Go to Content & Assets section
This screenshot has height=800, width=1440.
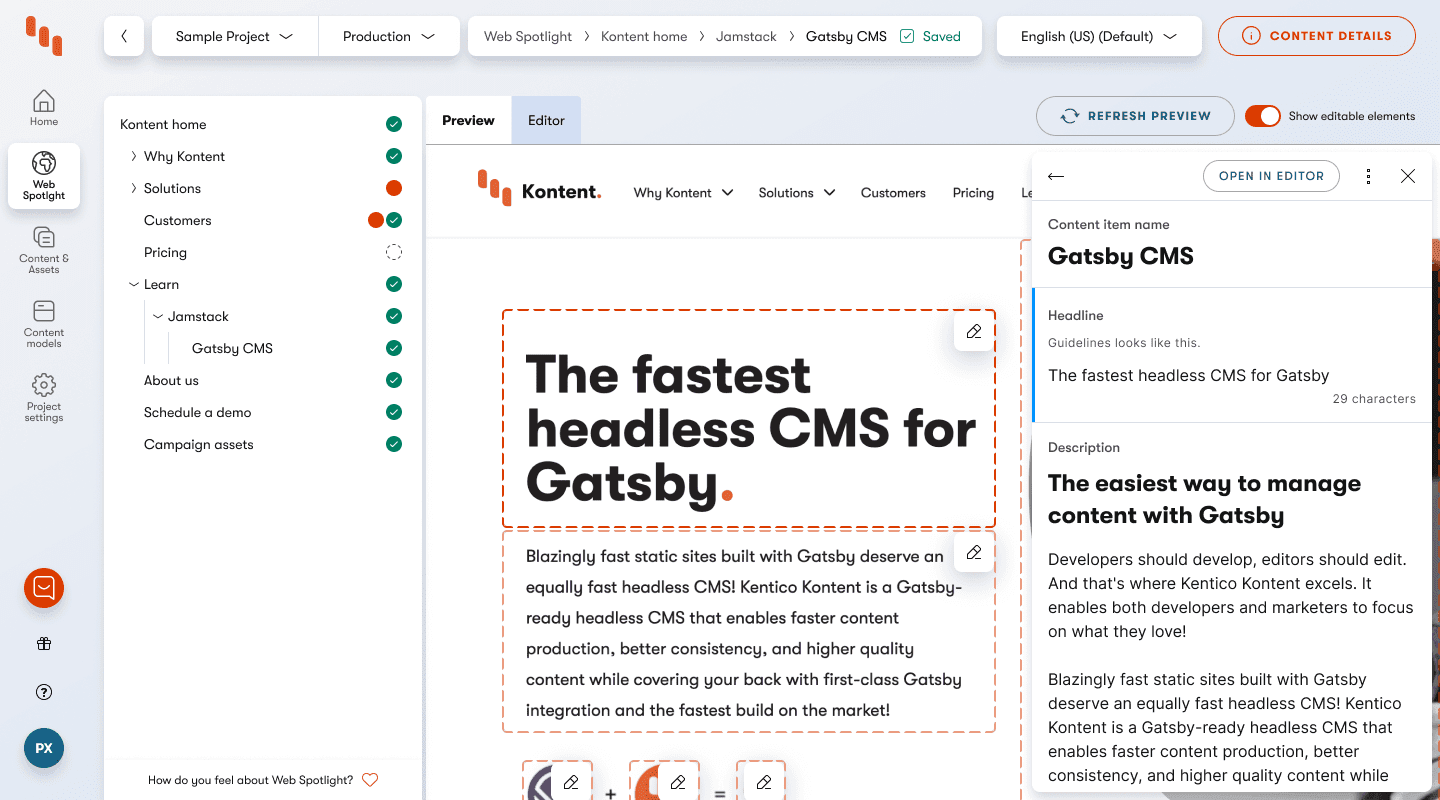(44, 249)
